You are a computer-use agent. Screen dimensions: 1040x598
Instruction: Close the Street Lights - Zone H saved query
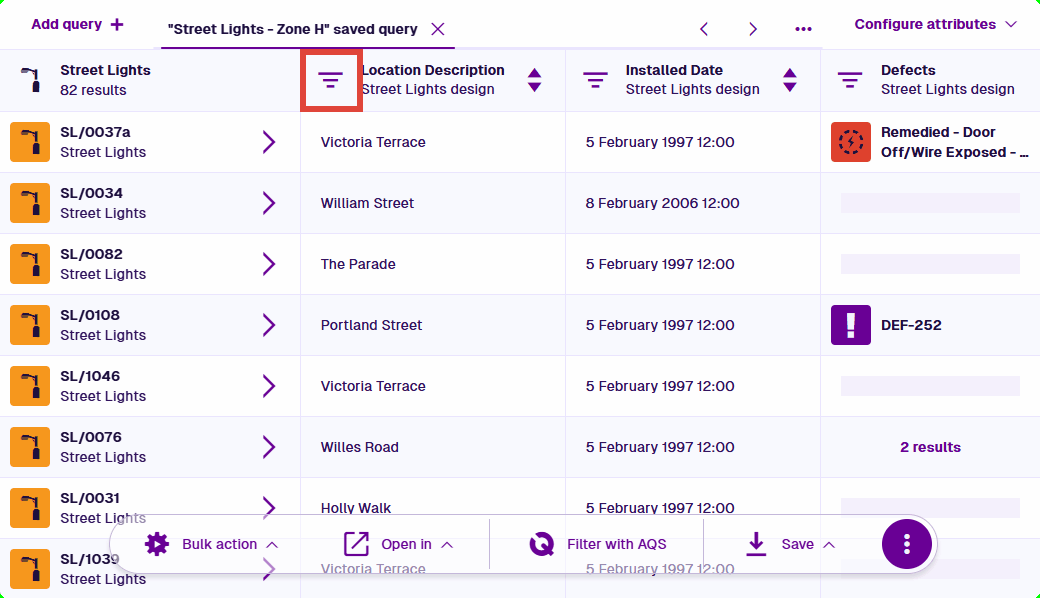click(x=438, y=29)
